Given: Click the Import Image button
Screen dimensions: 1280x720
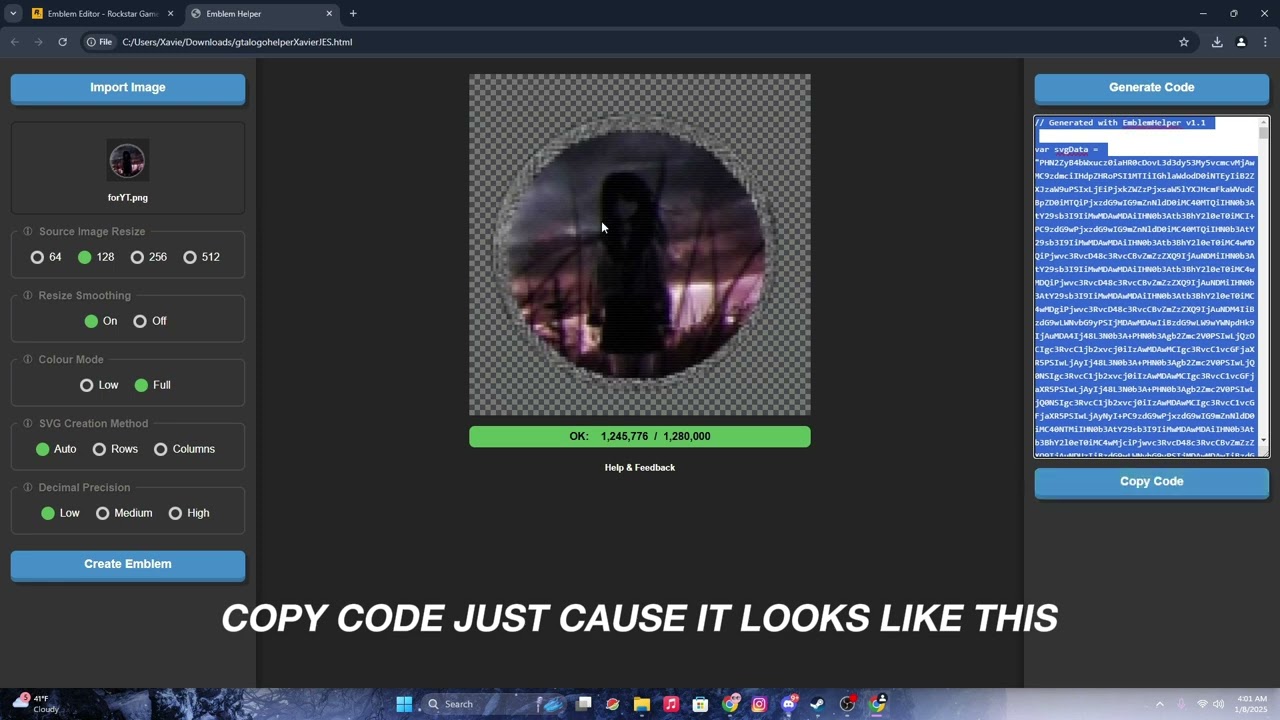Looking at the screenshot, I should coord(128,88).
